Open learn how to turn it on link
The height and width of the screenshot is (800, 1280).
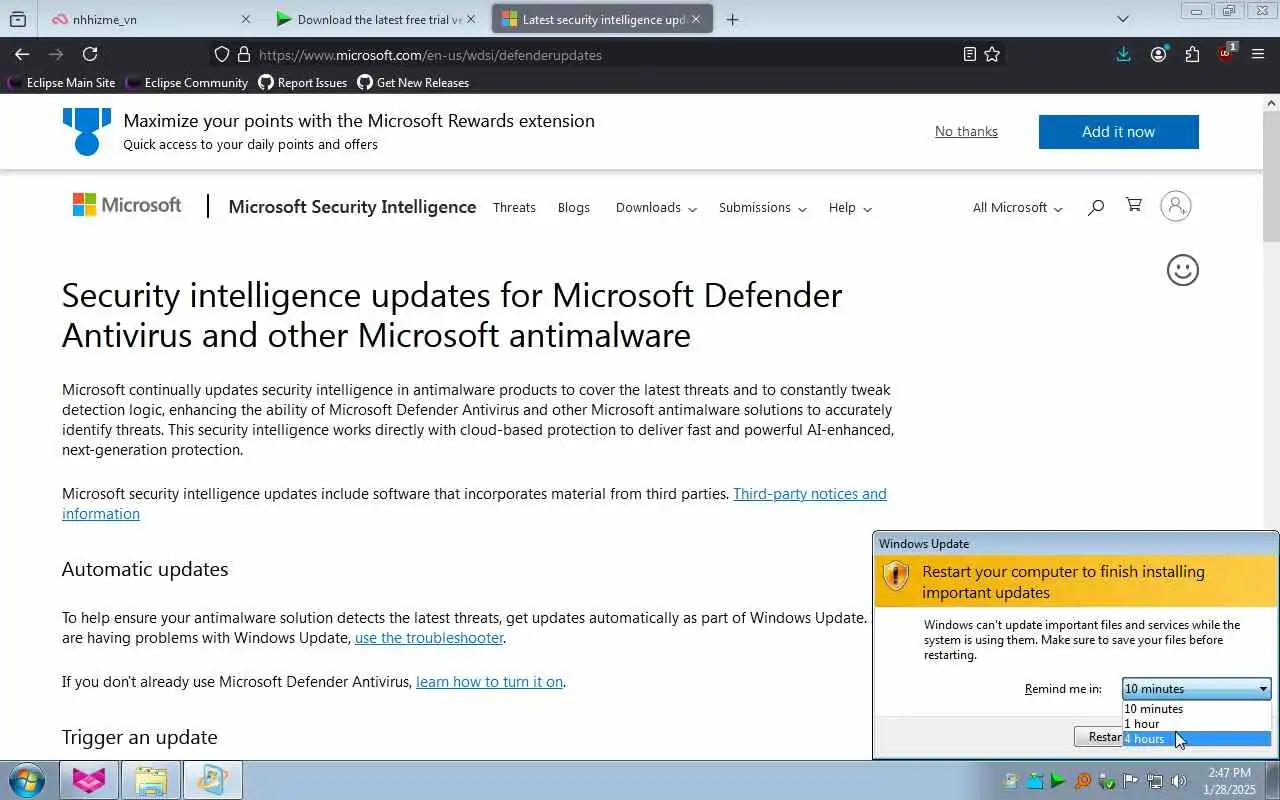(x=489, y=681)
